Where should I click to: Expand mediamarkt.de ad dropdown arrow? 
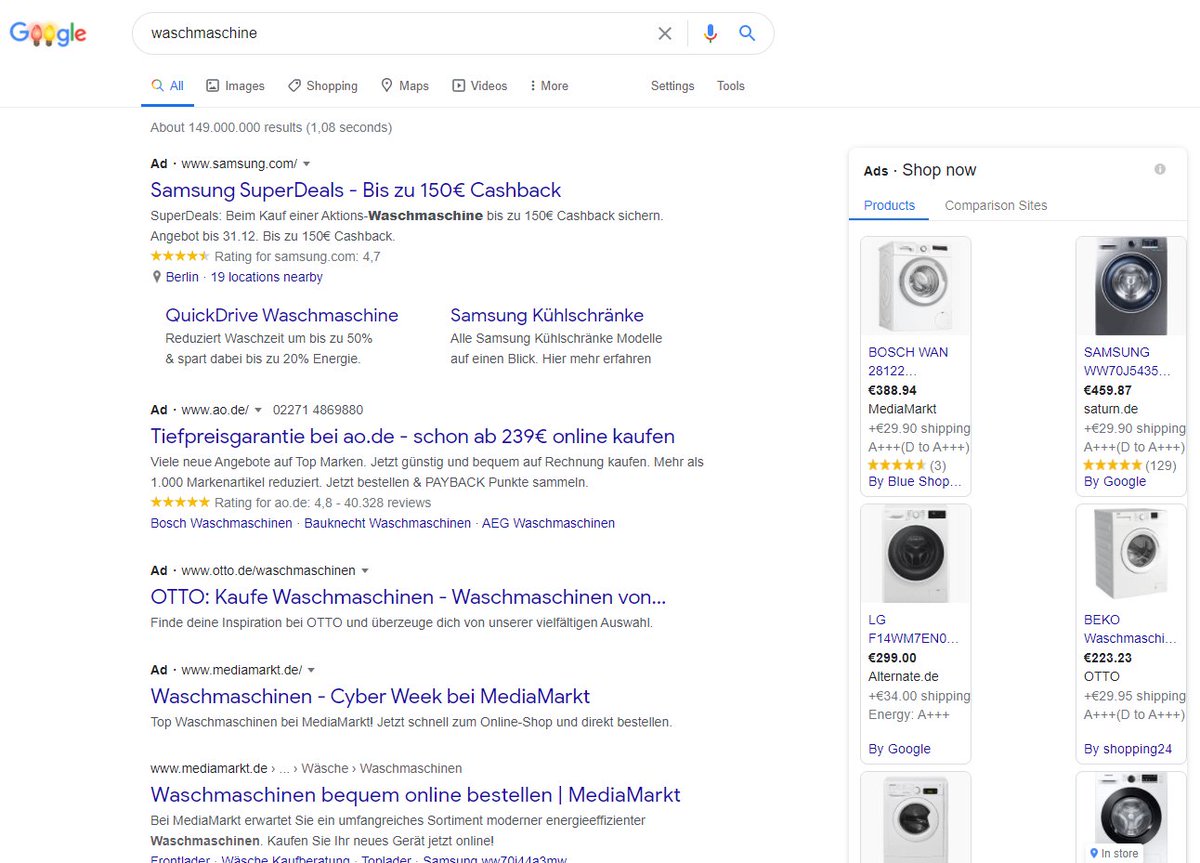311,670
